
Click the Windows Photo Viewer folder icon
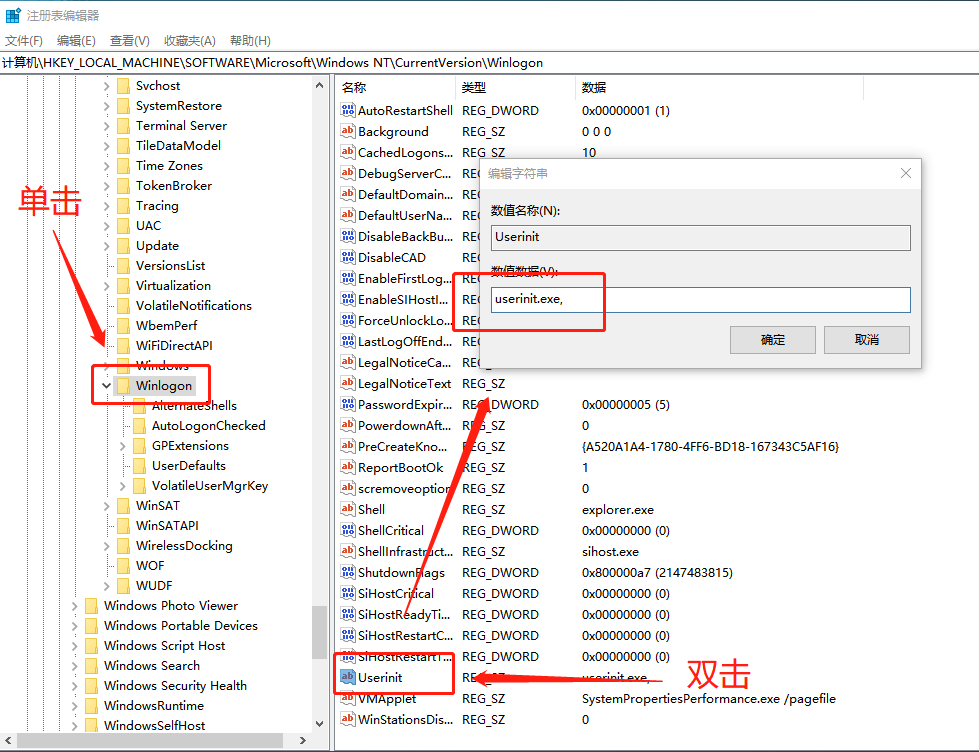pos(92,605)
